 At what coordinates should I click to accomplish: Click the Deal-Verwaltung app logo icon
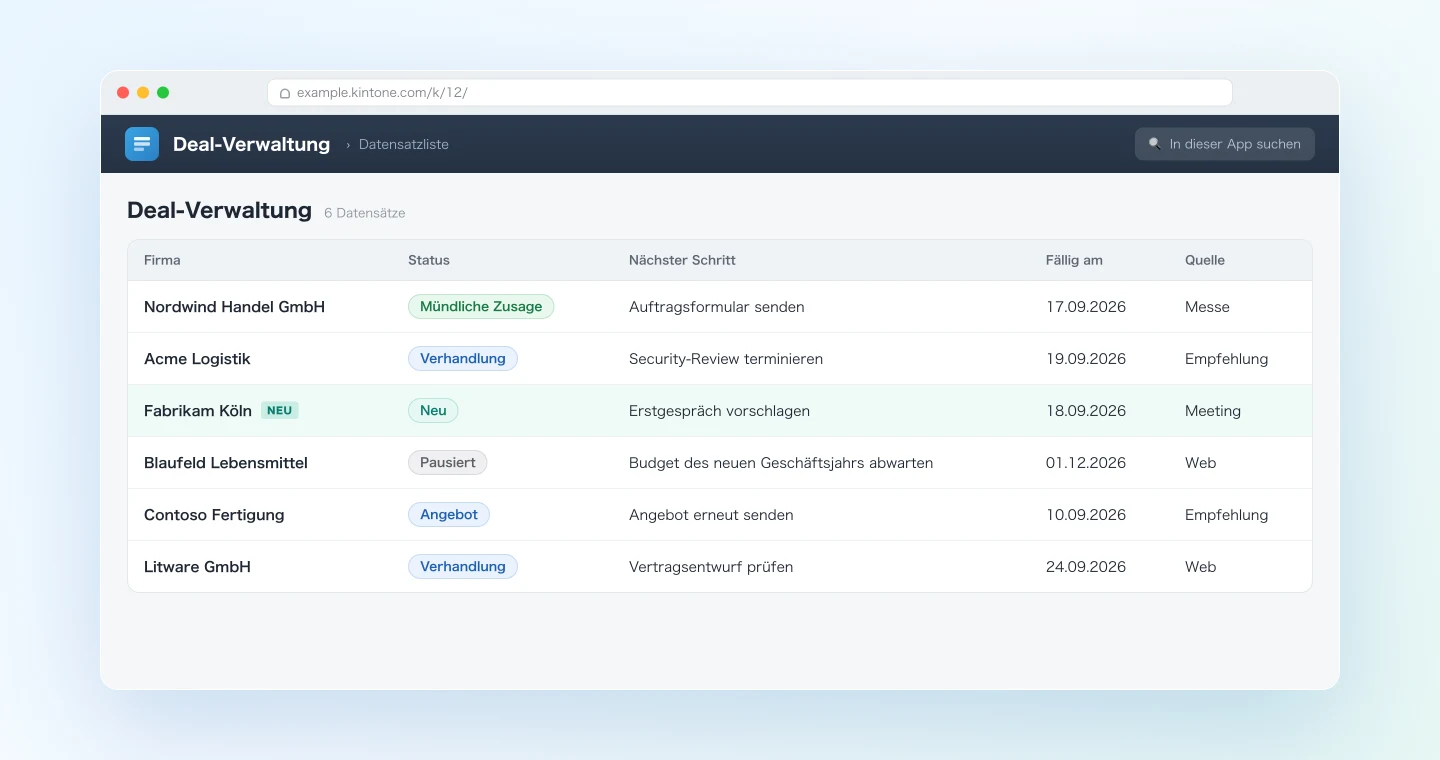point(142,144)
